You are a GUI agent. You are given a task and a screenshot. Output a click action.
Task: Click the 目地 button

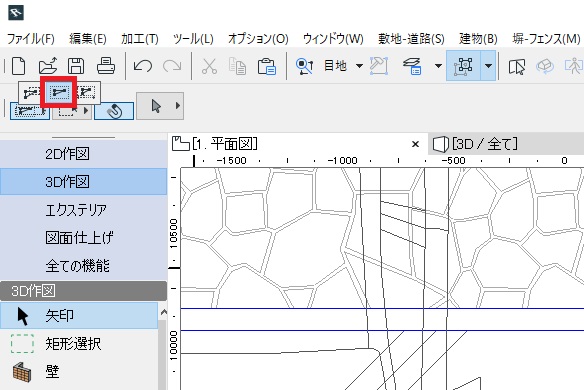(x=335, y=66)
